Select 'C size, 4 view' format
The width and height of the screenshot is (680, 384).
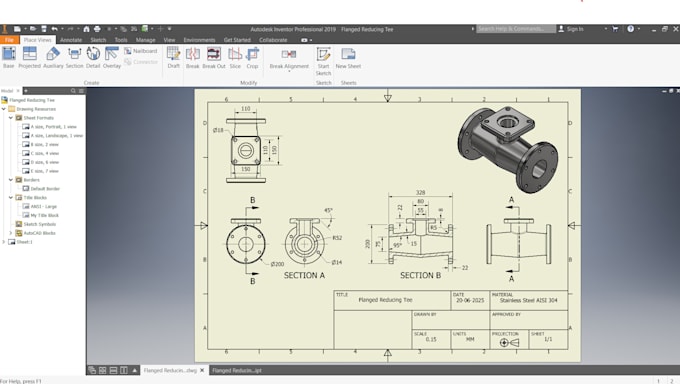pyautogui.click(x=40, y=153)
